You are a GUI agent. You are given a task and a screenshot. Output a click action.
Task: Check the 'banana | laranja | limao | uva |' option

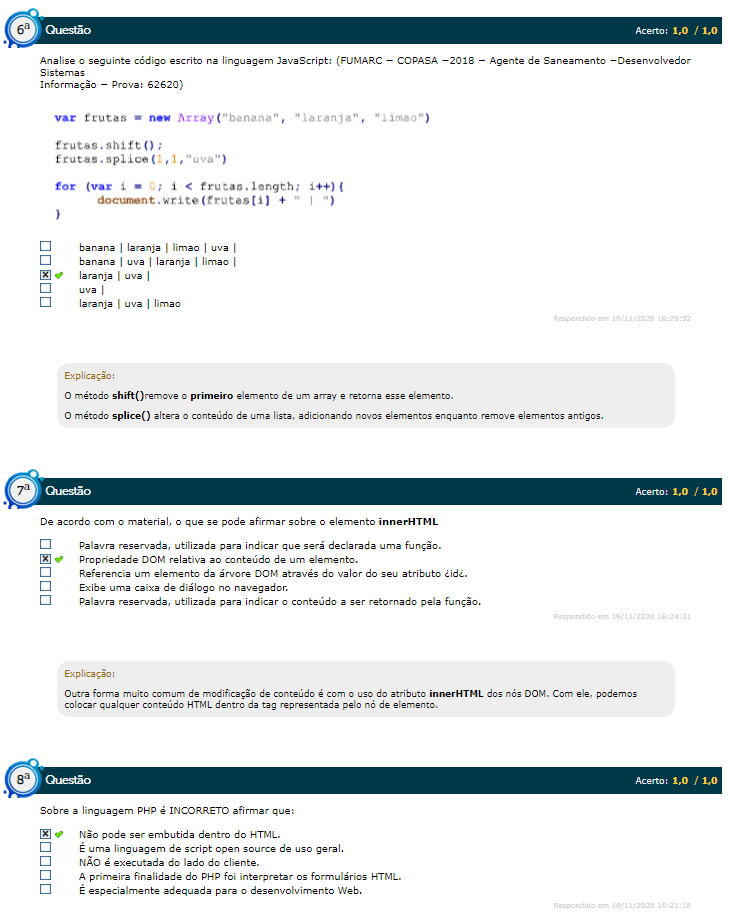pyautogui.click(x=45, y=247)
